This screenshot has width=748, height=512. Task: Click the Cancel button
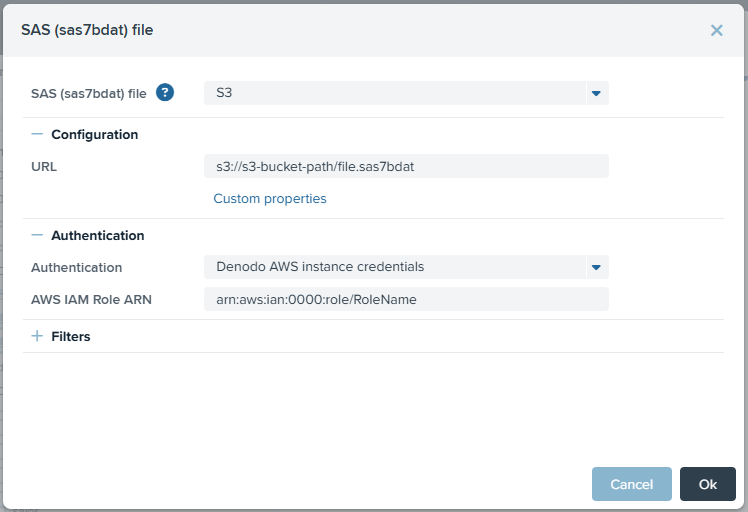(x=632, y=484)
